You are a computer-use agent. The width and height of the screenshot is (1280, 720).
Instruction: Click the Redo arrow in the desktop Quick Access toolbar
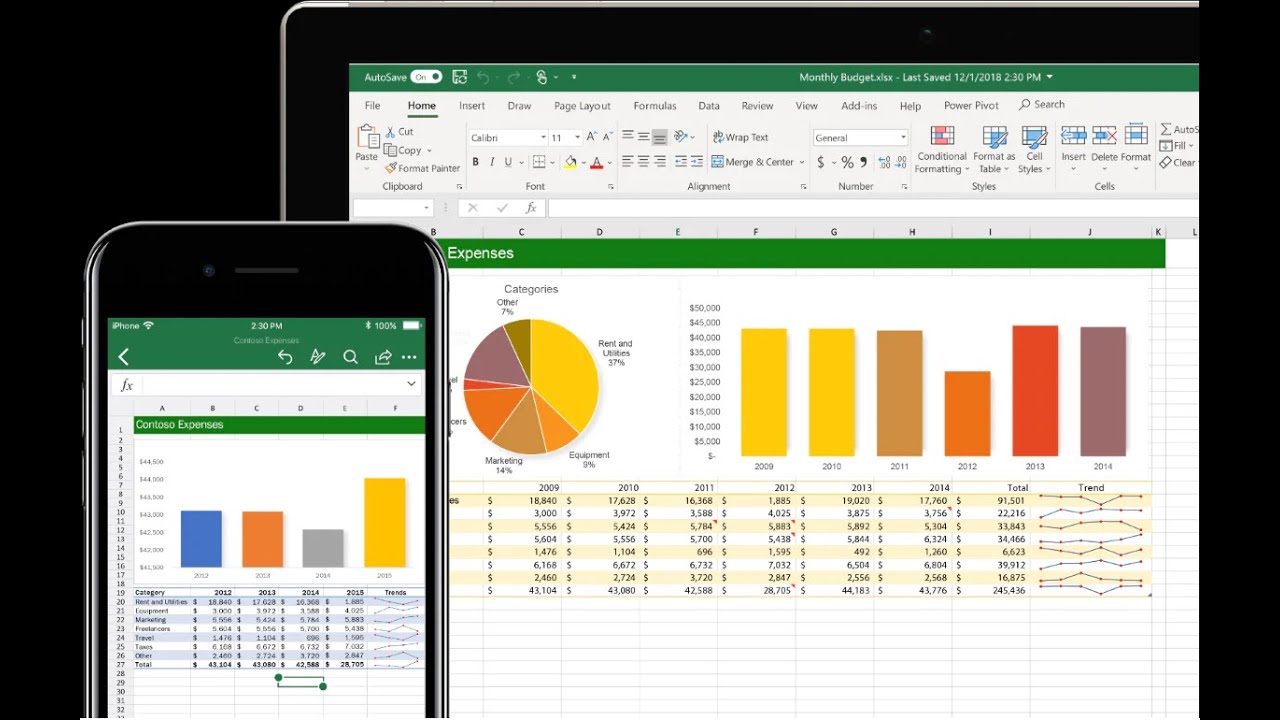click(513, 77)
